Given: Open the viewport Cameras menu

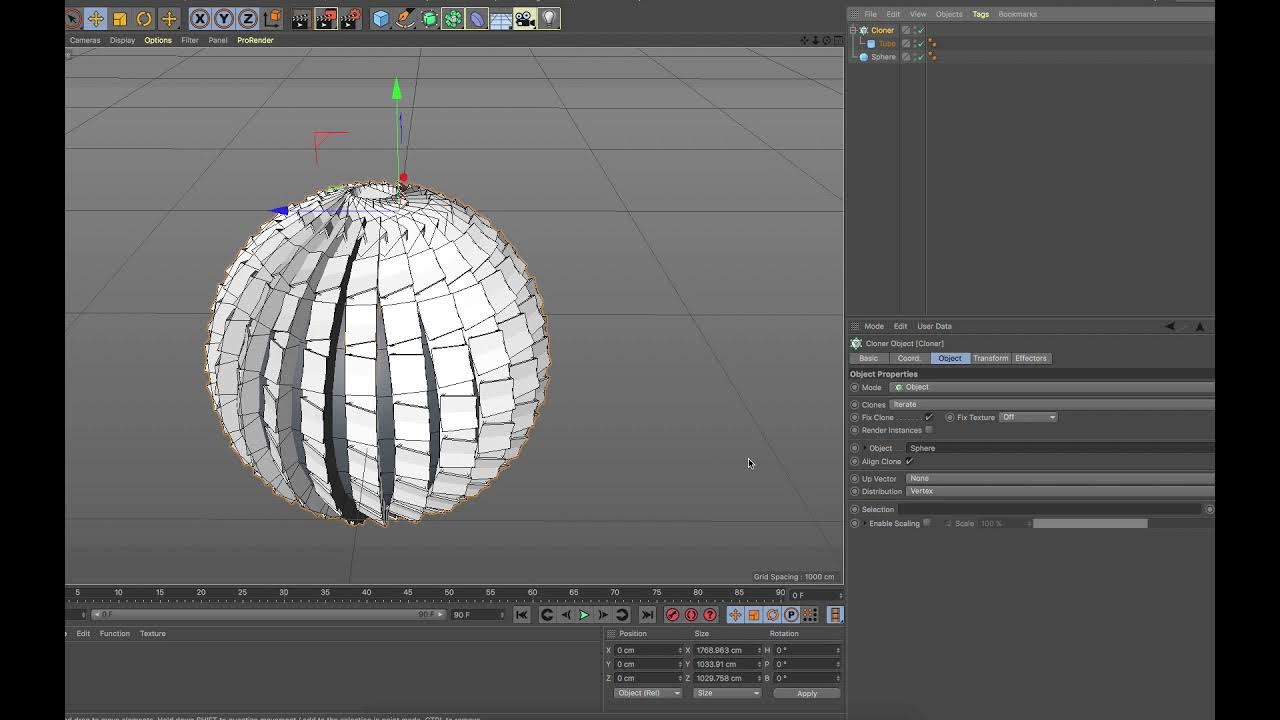Looking at the screenshot, I should [85, 40].
